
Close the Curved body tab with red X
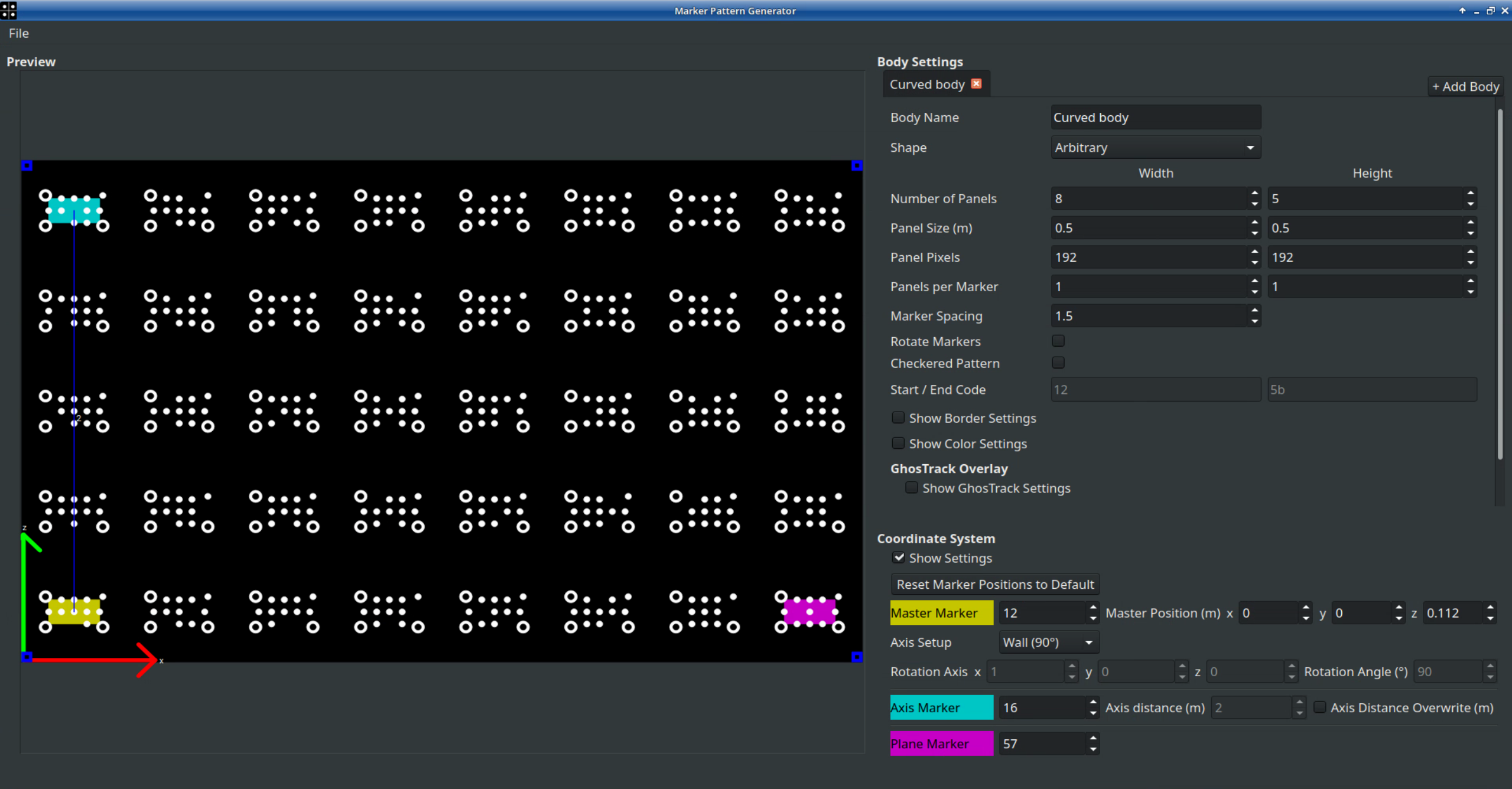976,84
